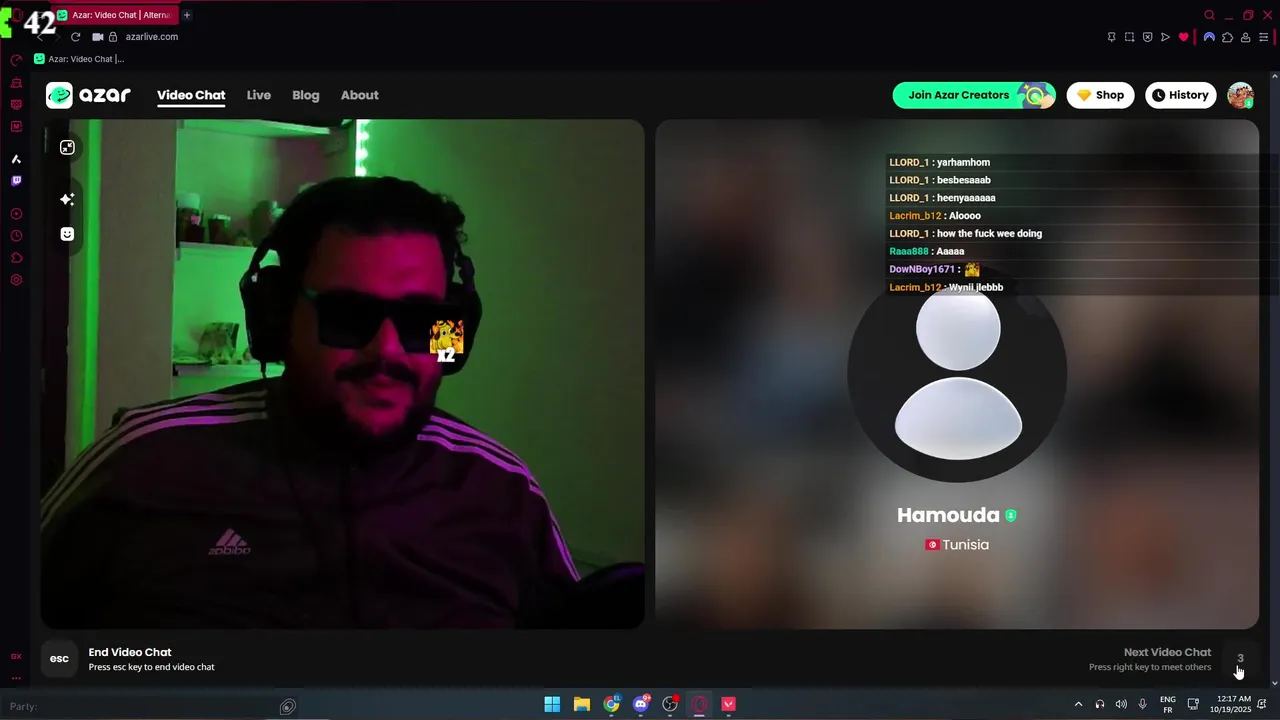Screen dimensions: 1280x720
Task: Open the snapshot capture tool
Action: click(x=1129, y=37)
